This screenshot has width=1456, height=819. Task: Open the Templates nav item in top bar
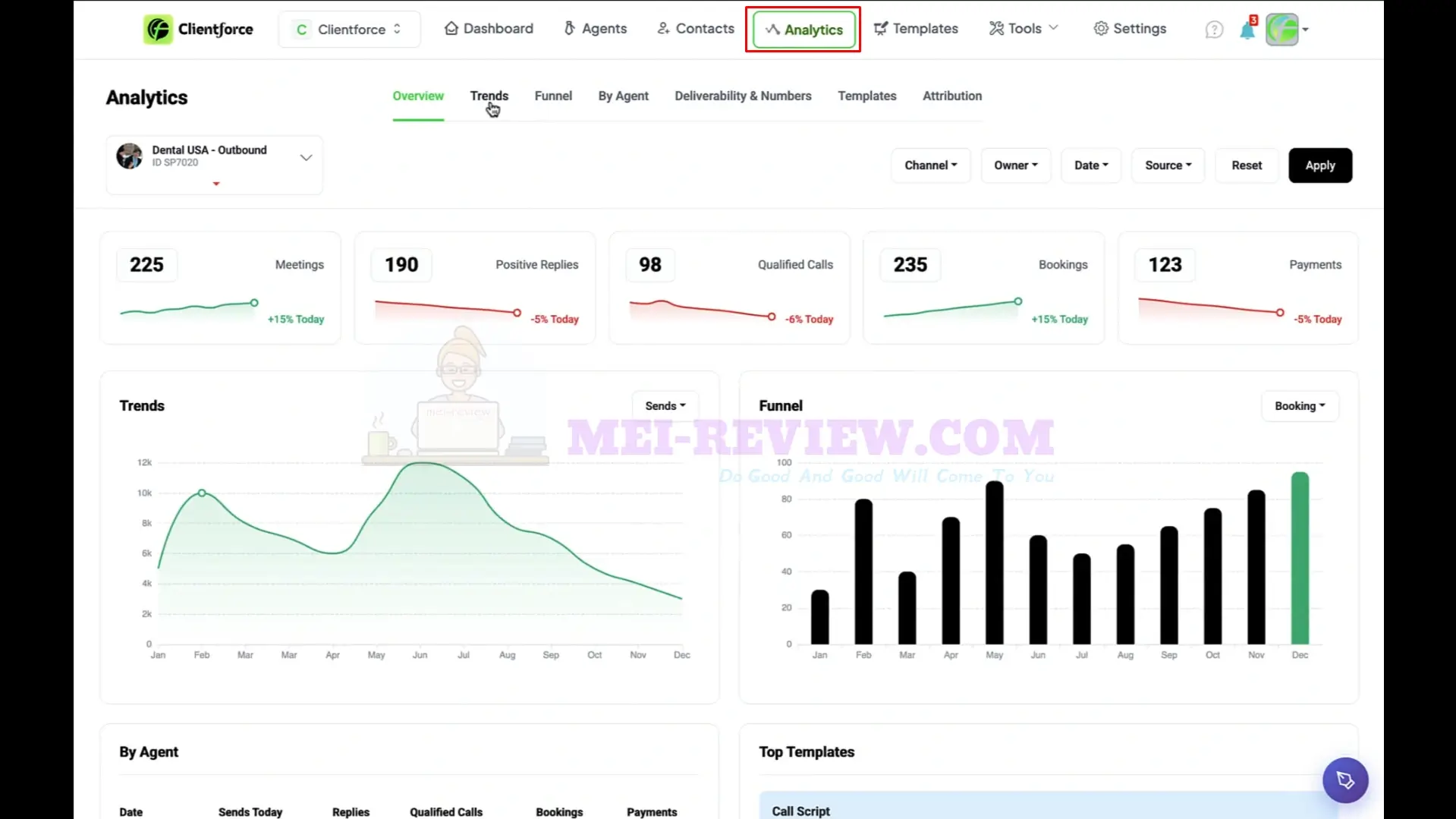pos(916,29)
